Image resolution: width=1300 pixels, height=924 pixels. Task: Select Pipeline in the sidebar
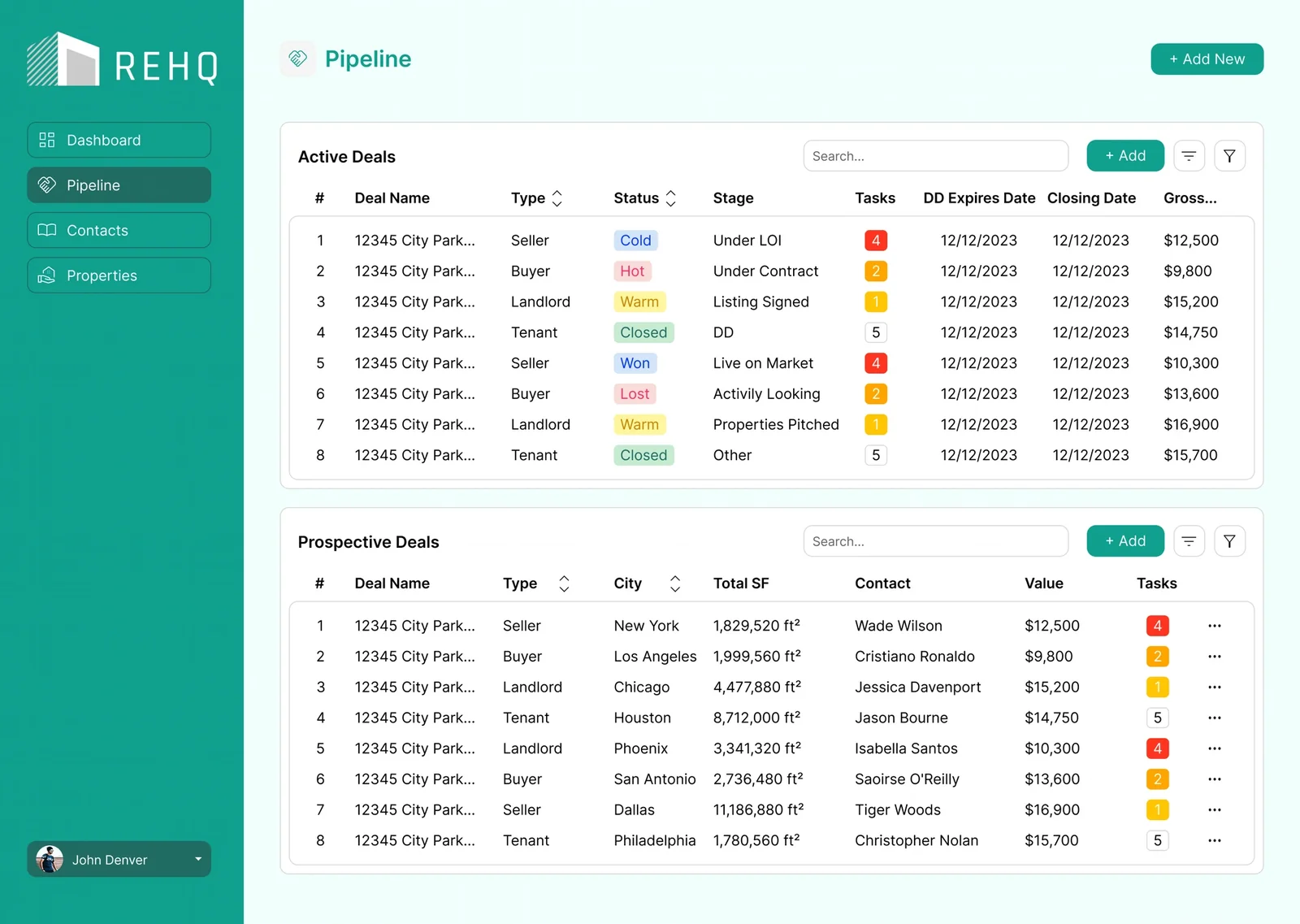[x=119, y=185]
